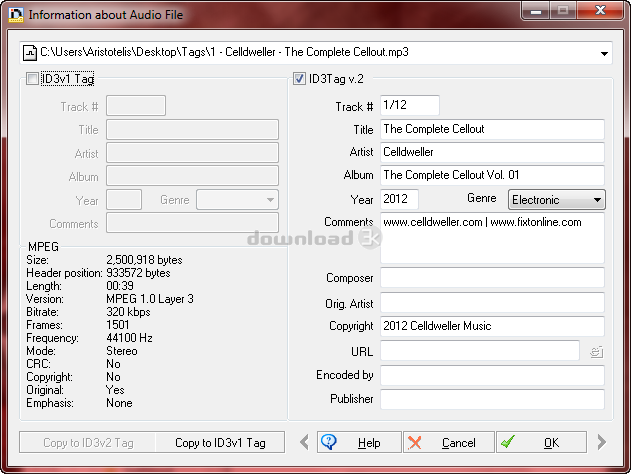Image resolution: width=631 pixels, height=474 pixels.
Task: Click the ID3v1 Artist field
Action: 192,153
